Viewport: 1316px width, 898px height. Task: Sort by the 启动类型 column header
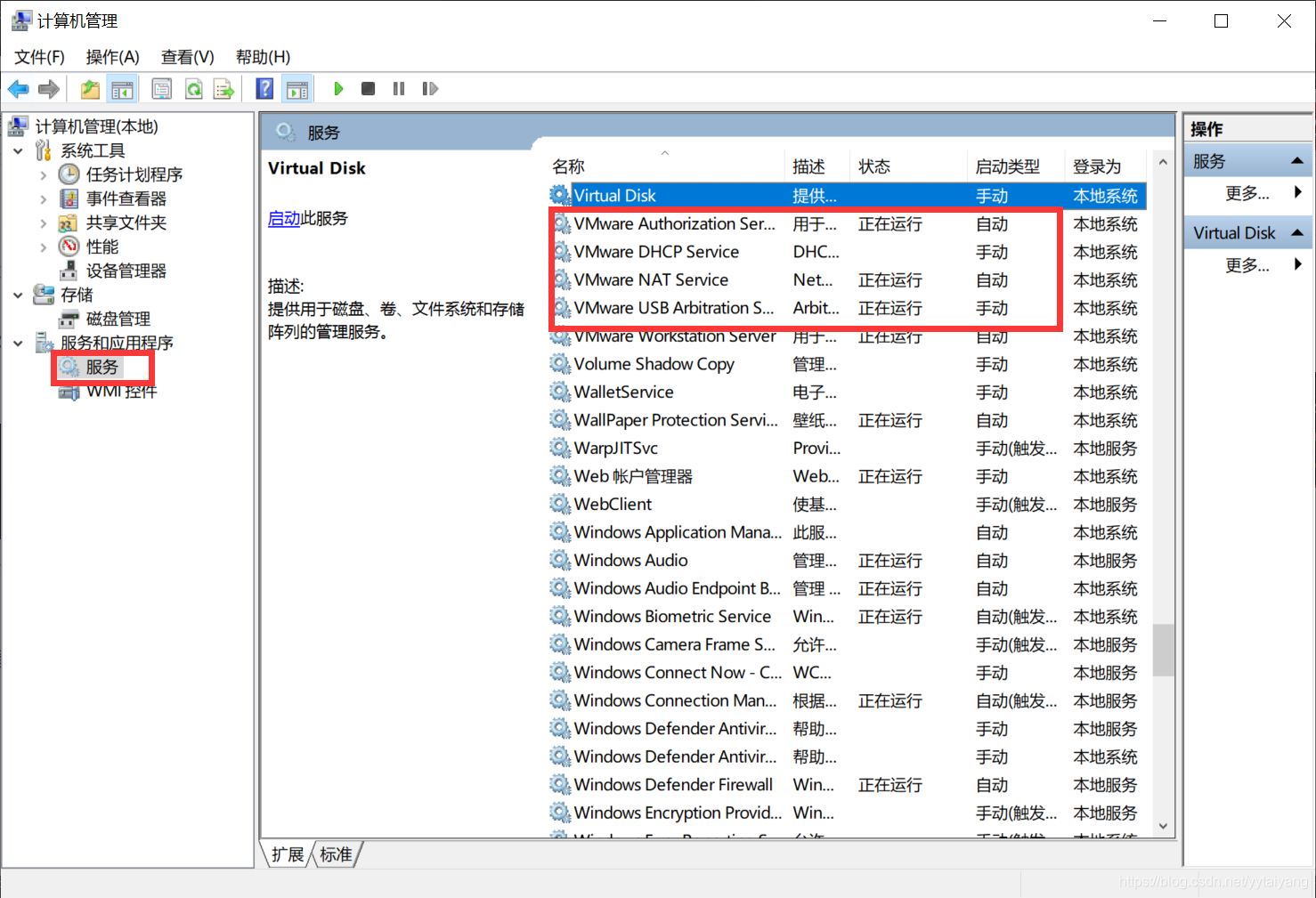(x=1016, y=166)
